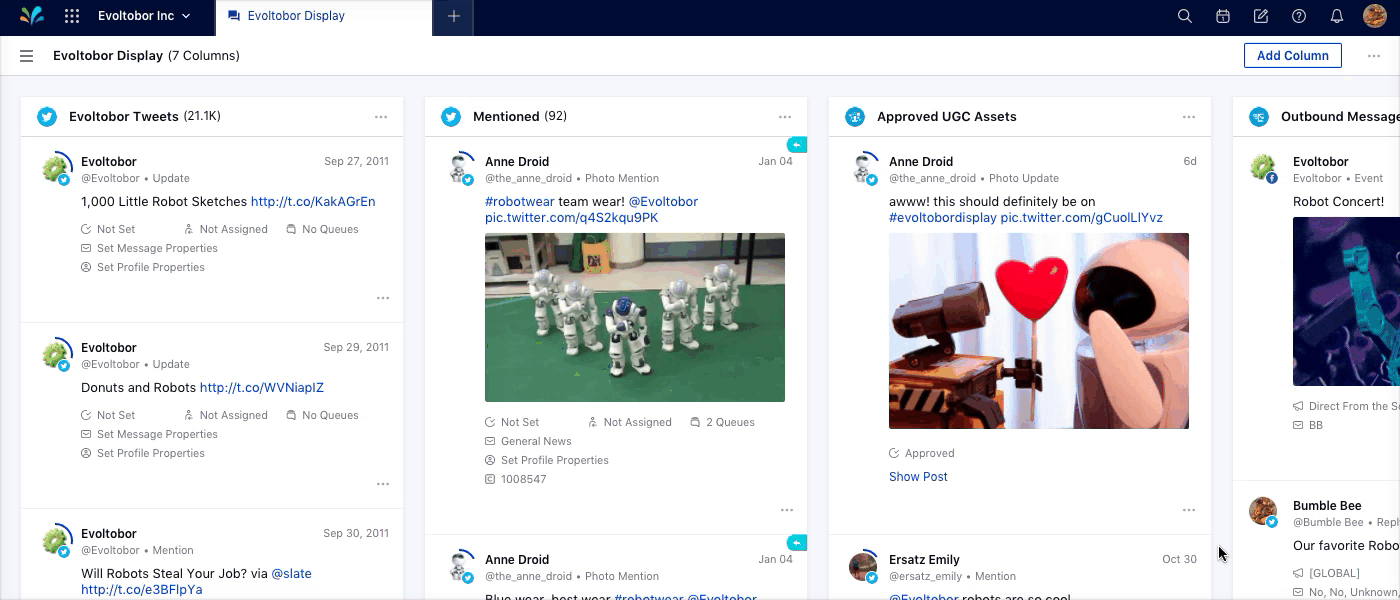Viewport: 1400px width, 600px height.
Task: Click the compose edit icon in top bar
Action: pyautogui.click(x=1261, y=16)
